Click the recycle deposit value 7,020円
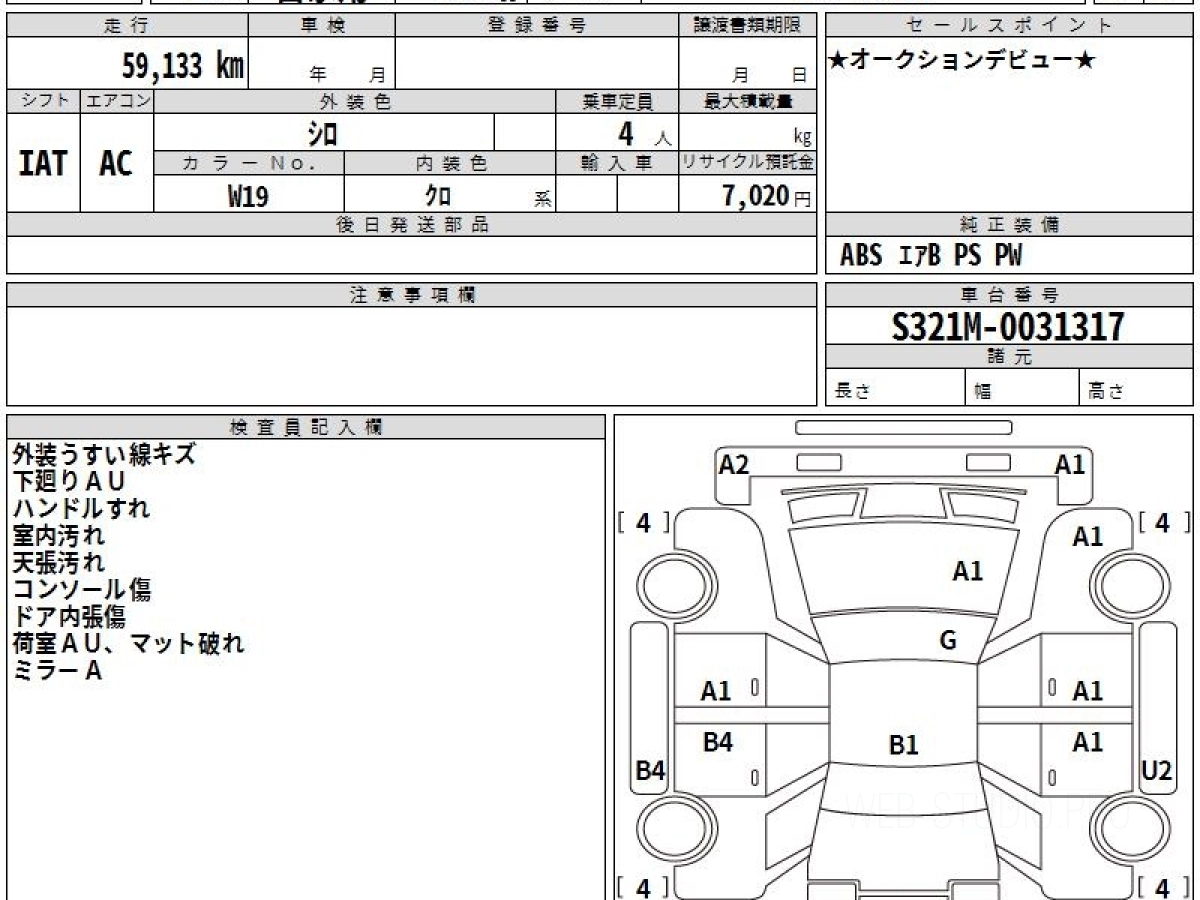 767,196
